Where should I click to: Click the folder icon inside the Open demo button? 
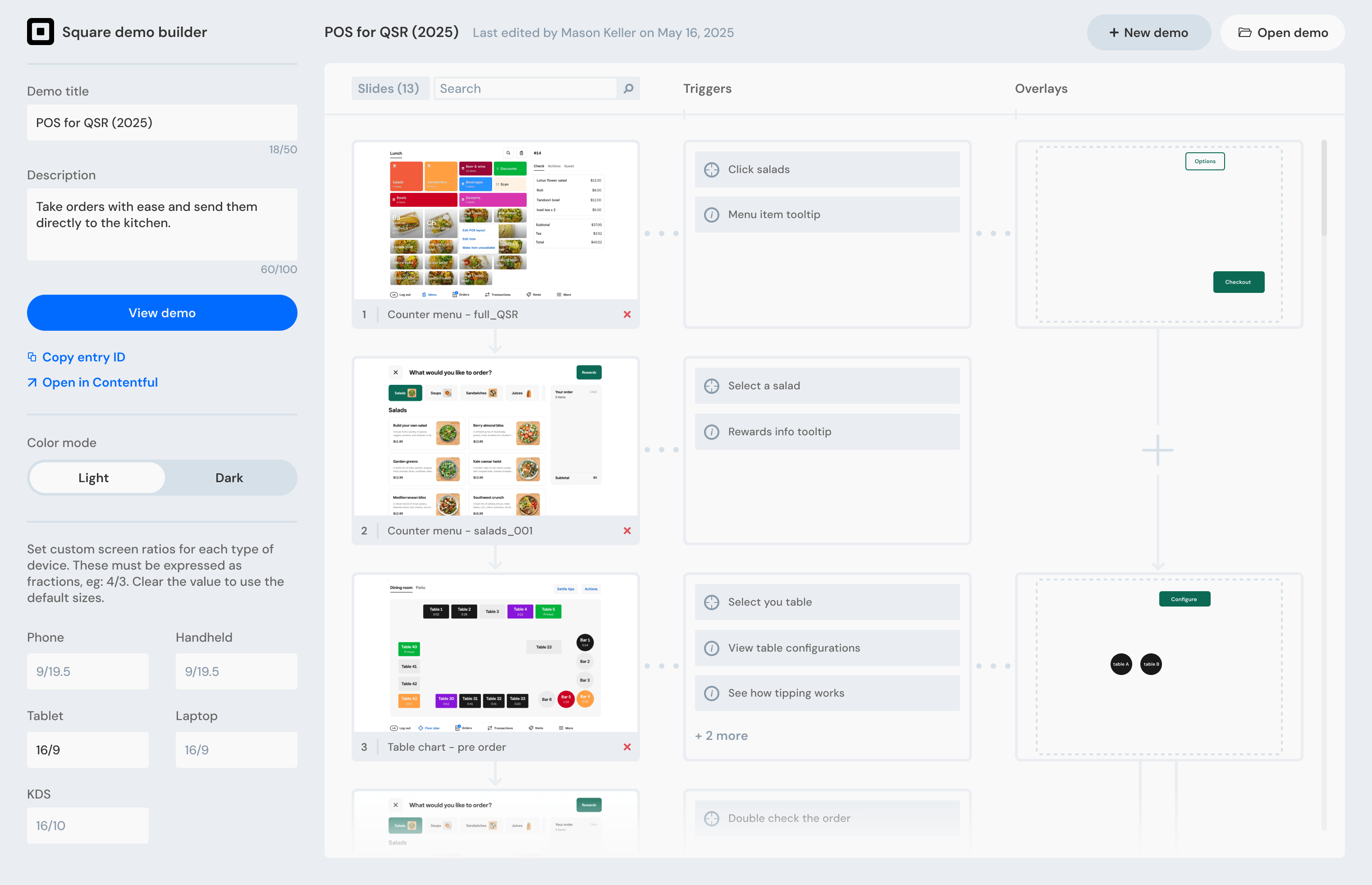pyautogui.click(x=1245, y=32)
